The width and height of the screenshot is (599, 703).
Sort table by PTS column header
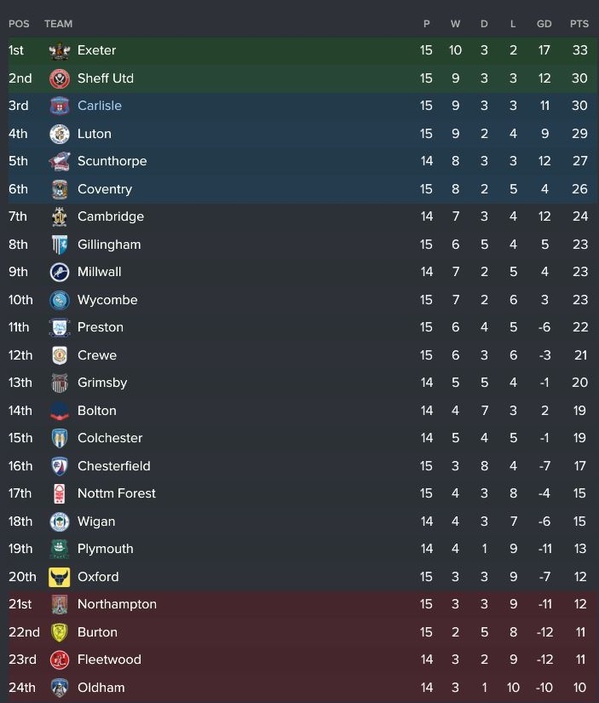point(579,24)
